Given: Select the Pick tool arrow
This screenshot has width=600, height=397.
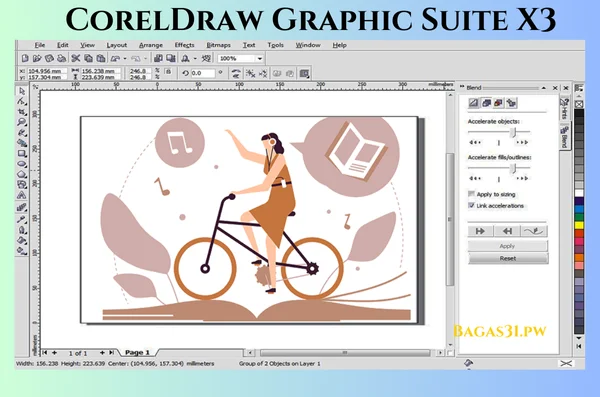Looking at the screenshot, I should [22, 91].
